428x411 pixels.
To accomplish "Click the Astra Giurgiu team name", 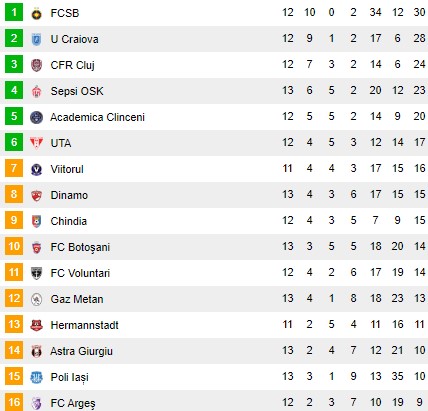I will click(81, 351).
